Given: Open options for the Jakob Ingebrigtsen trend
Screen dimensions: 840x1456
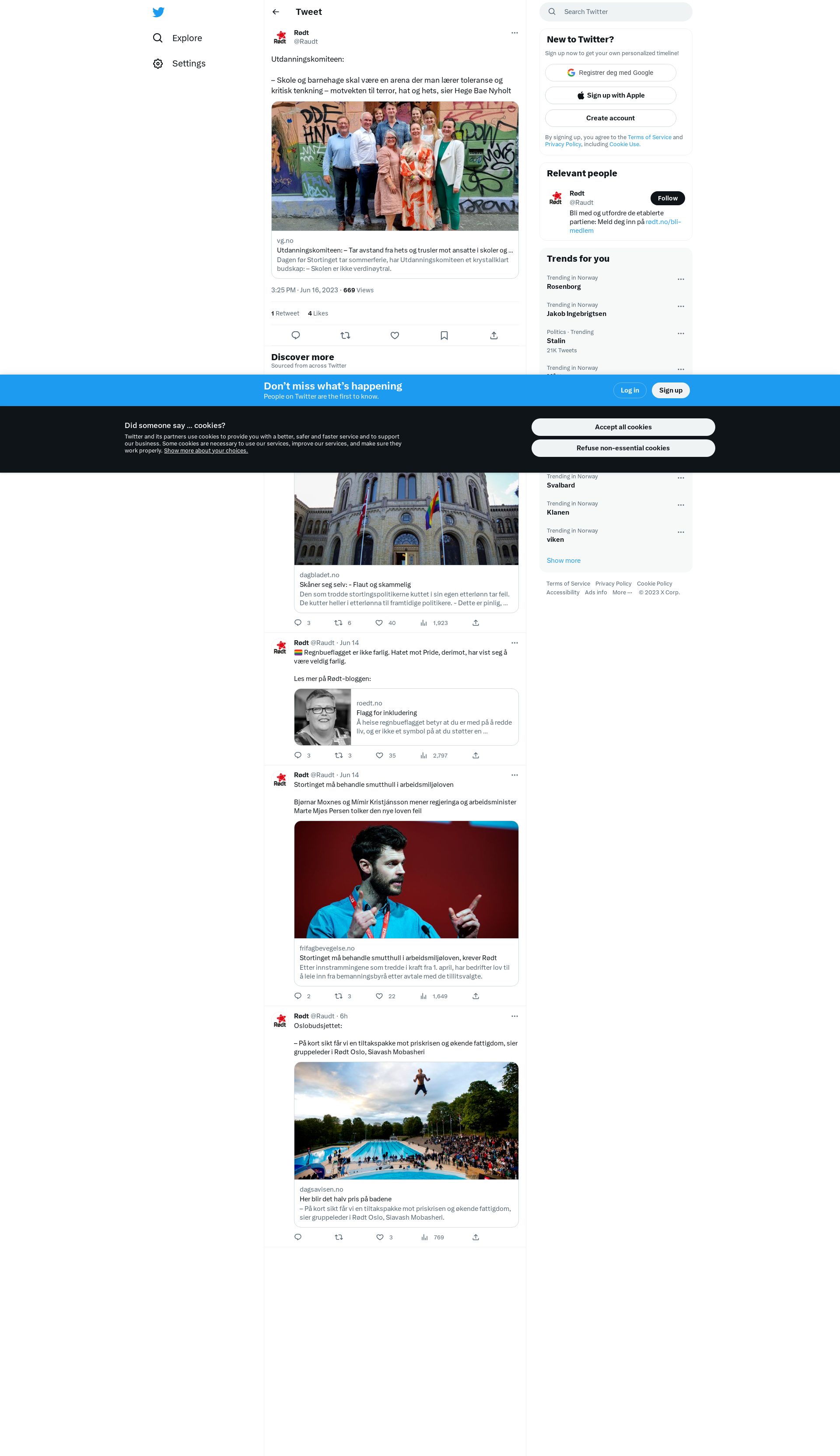Looking at the screenshot, I should 681,306.
